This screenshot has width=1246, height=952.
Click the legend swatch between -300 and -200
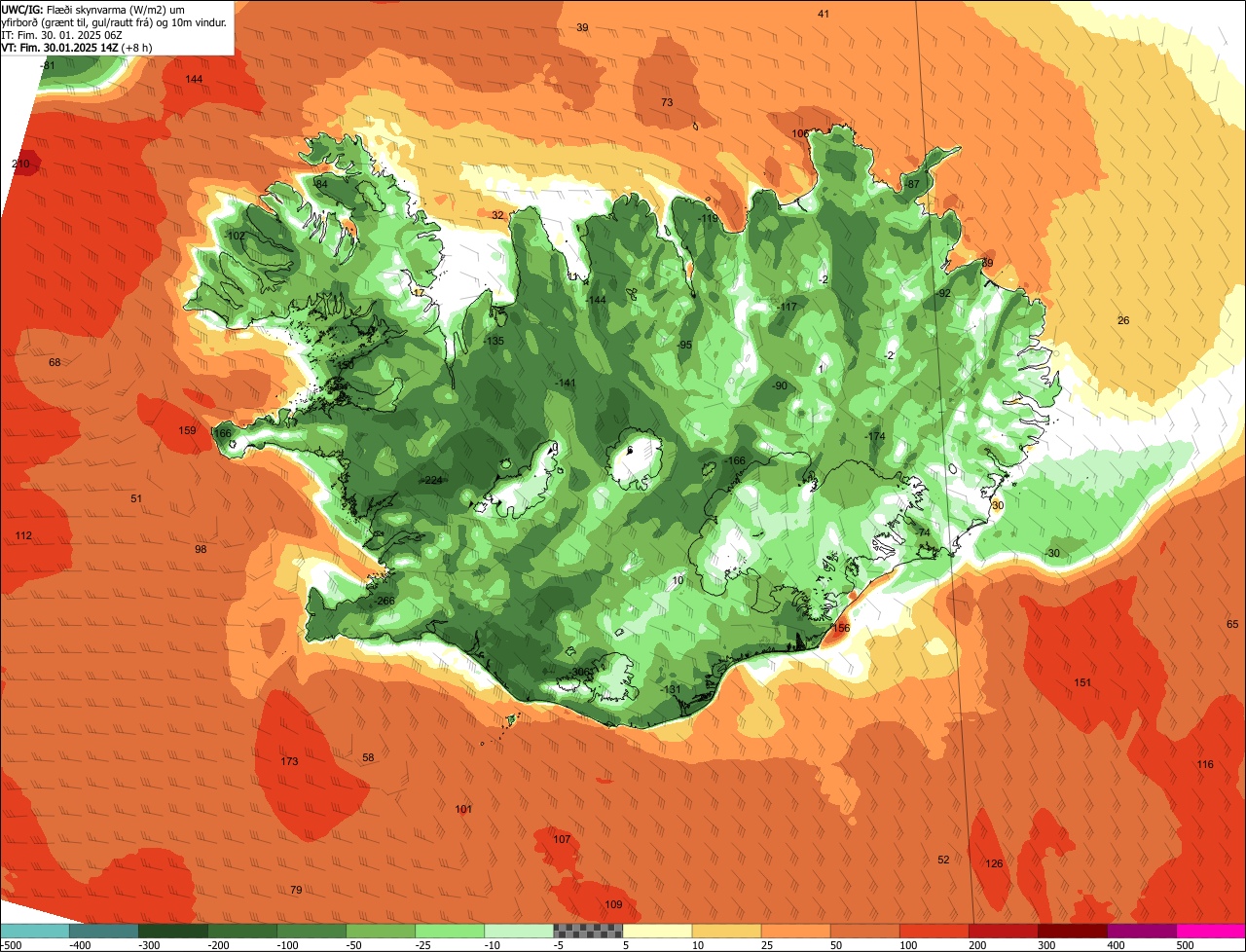click(x=173, y=932)
